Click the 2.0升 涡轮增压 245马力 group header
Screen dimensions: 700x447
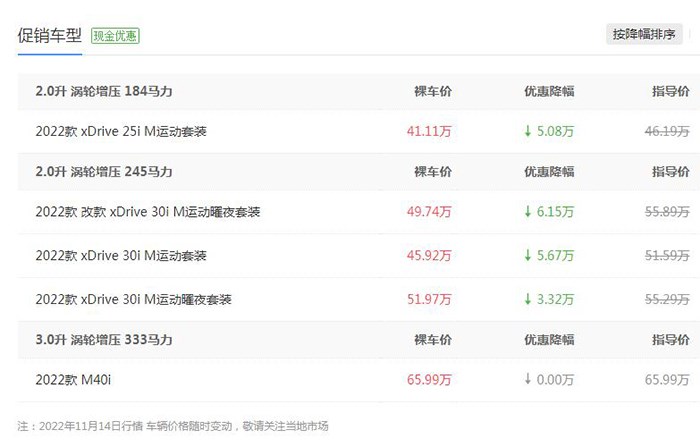coord(104,172)
